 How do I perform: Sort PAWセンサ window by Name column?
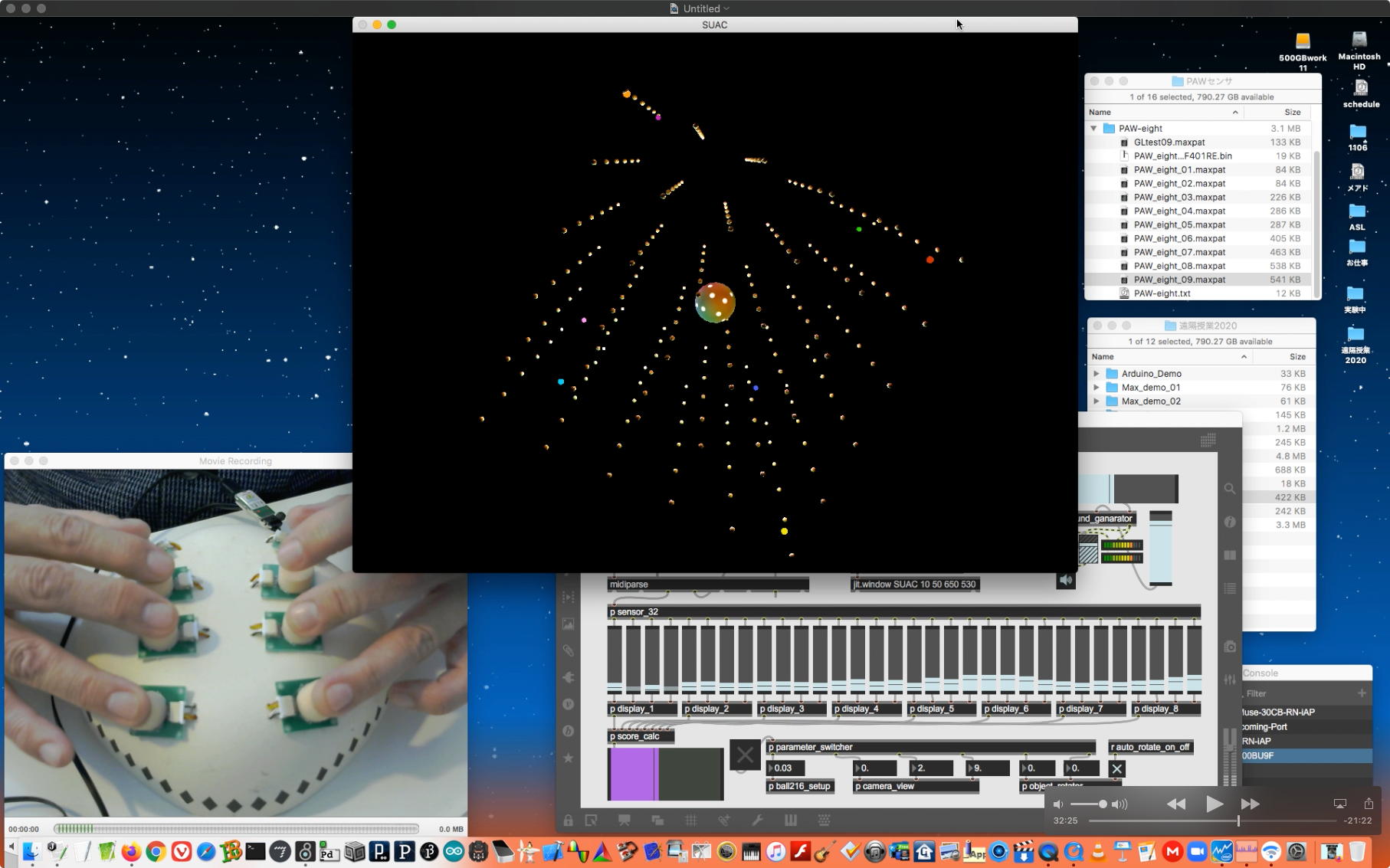[1163, 112]
